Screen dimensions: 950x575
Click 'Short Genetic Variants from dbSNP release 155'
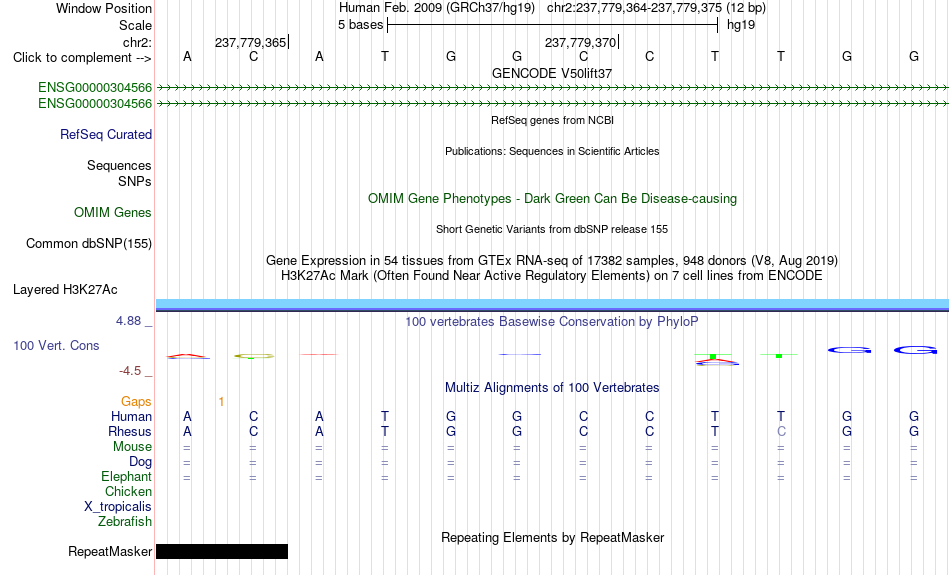(x=552, y=229)
